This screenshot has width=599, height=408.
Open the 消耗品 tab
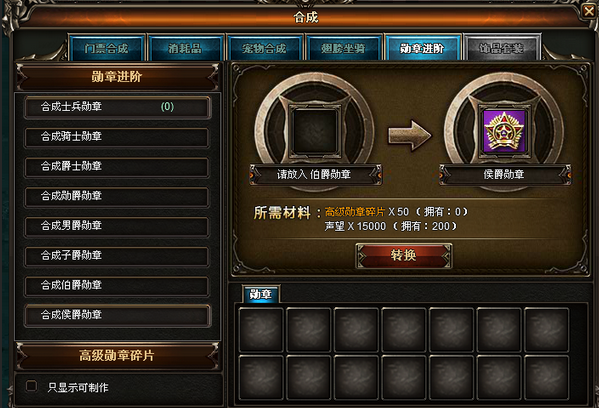click(185, 48)
